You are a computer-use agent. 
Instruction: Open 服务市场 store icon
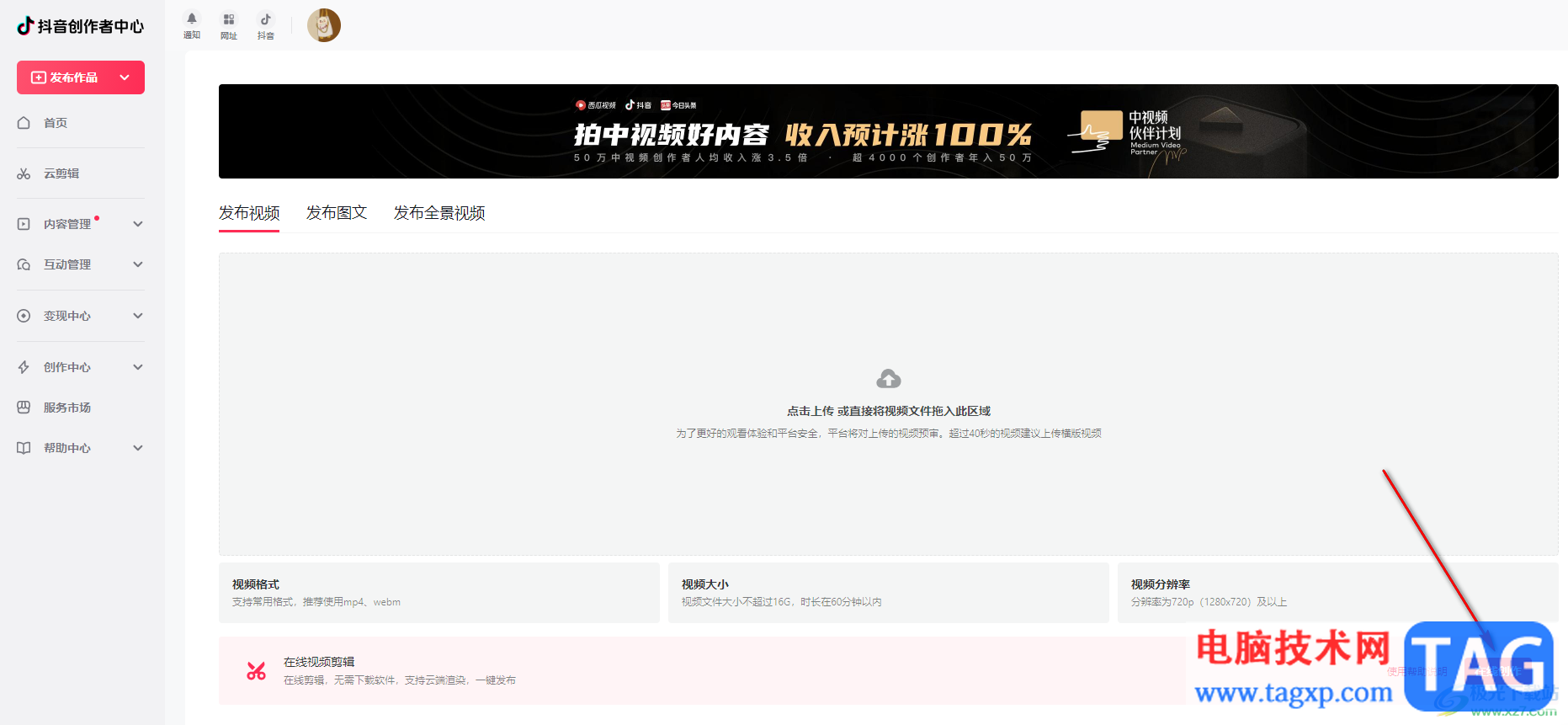(24, 408)
